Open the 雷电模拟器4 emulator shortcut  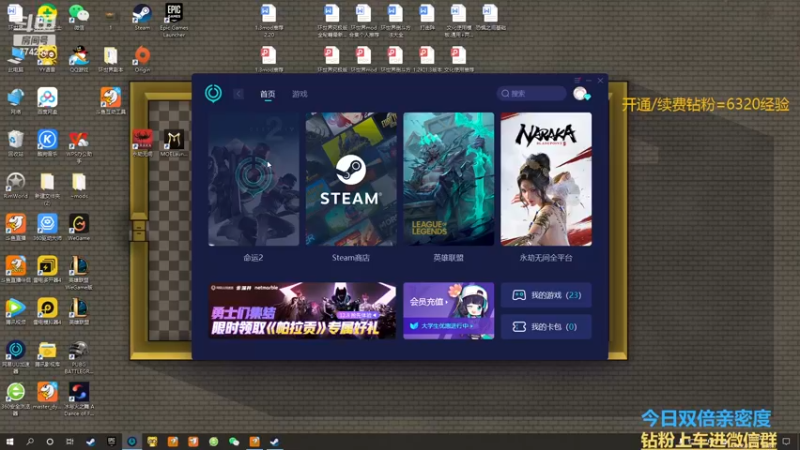point(47,311)
